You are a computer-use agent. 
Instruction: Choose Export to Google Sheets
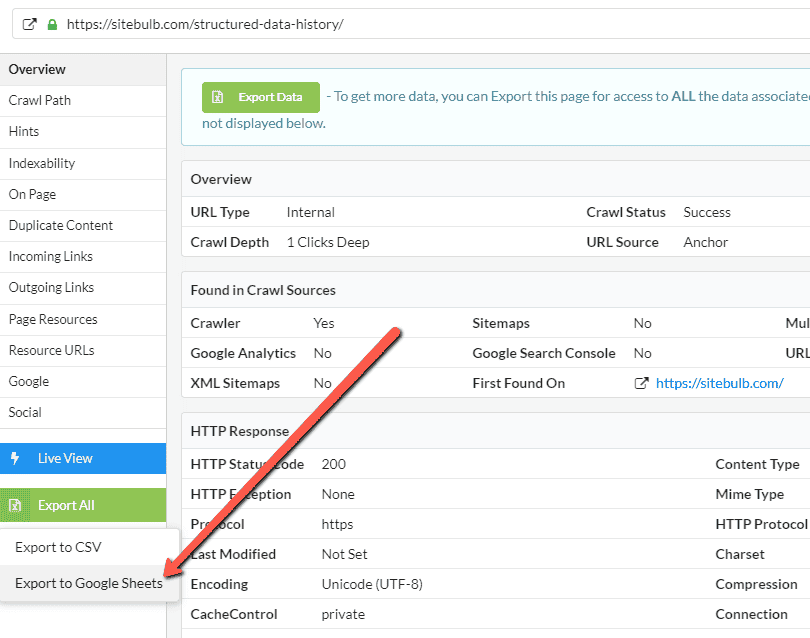click(89, 583)
